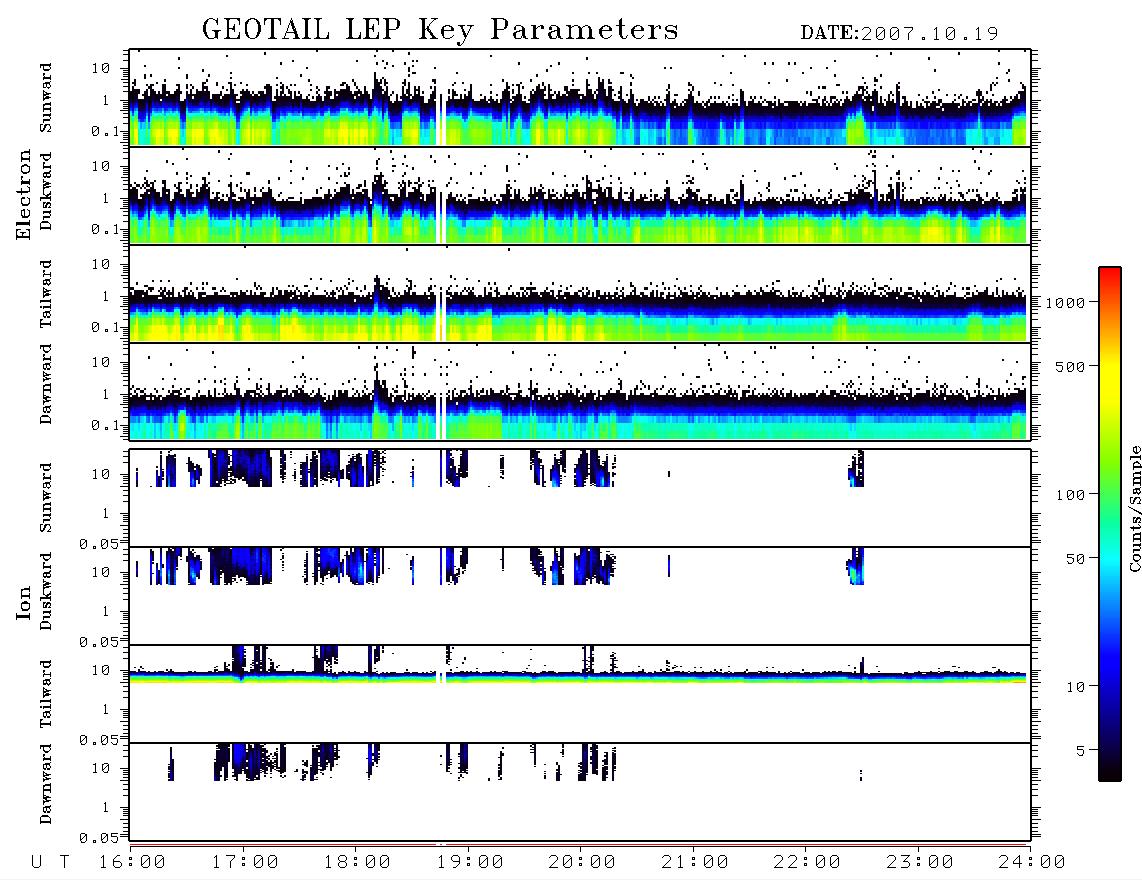The image size is (1142, 880).
Task: Click the 20:00 time axis label
Action: 582,862
